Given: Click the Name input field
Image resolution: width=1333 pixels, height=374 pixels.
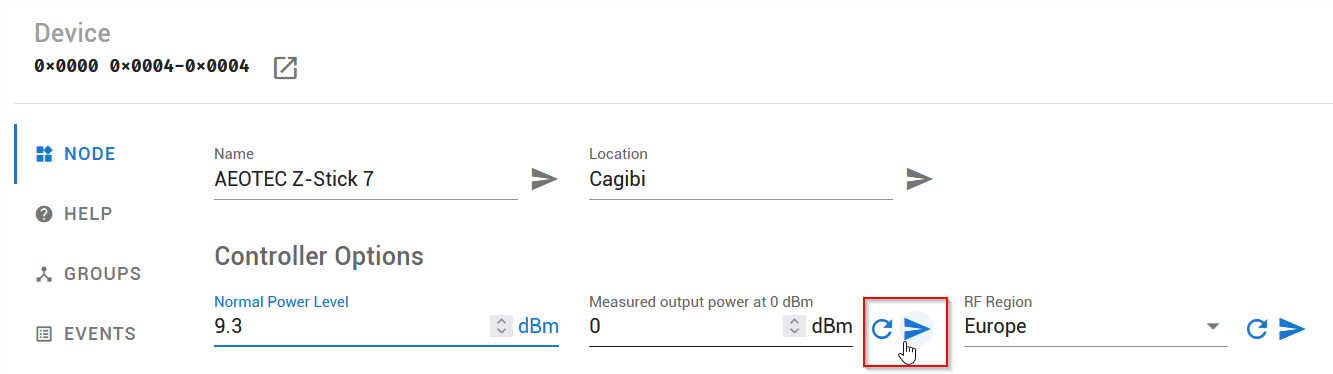Looking at the screenshot, I should click(x=366, y=180).
